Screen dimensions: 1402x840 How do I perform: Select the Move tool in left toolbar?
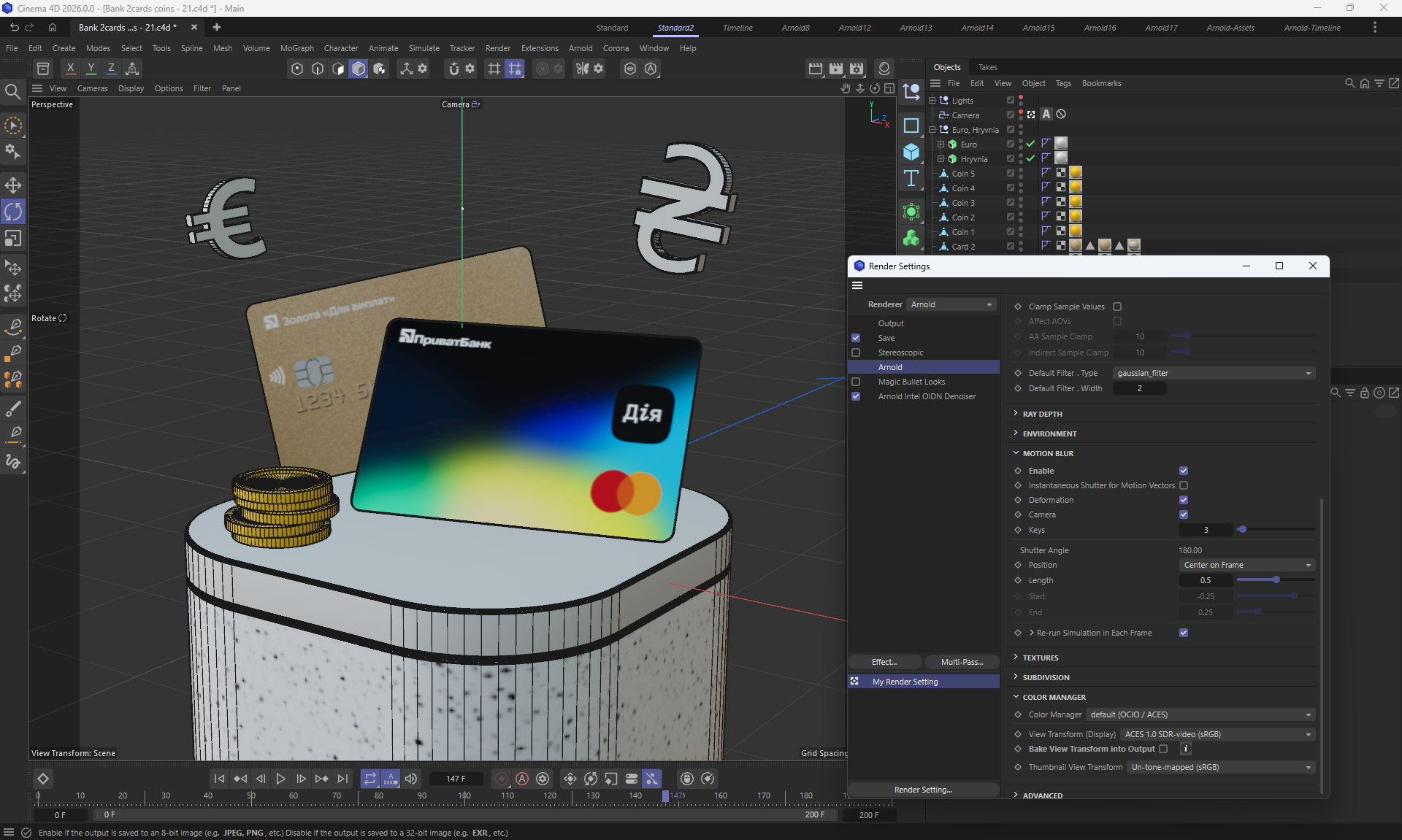tap(13, 185)
